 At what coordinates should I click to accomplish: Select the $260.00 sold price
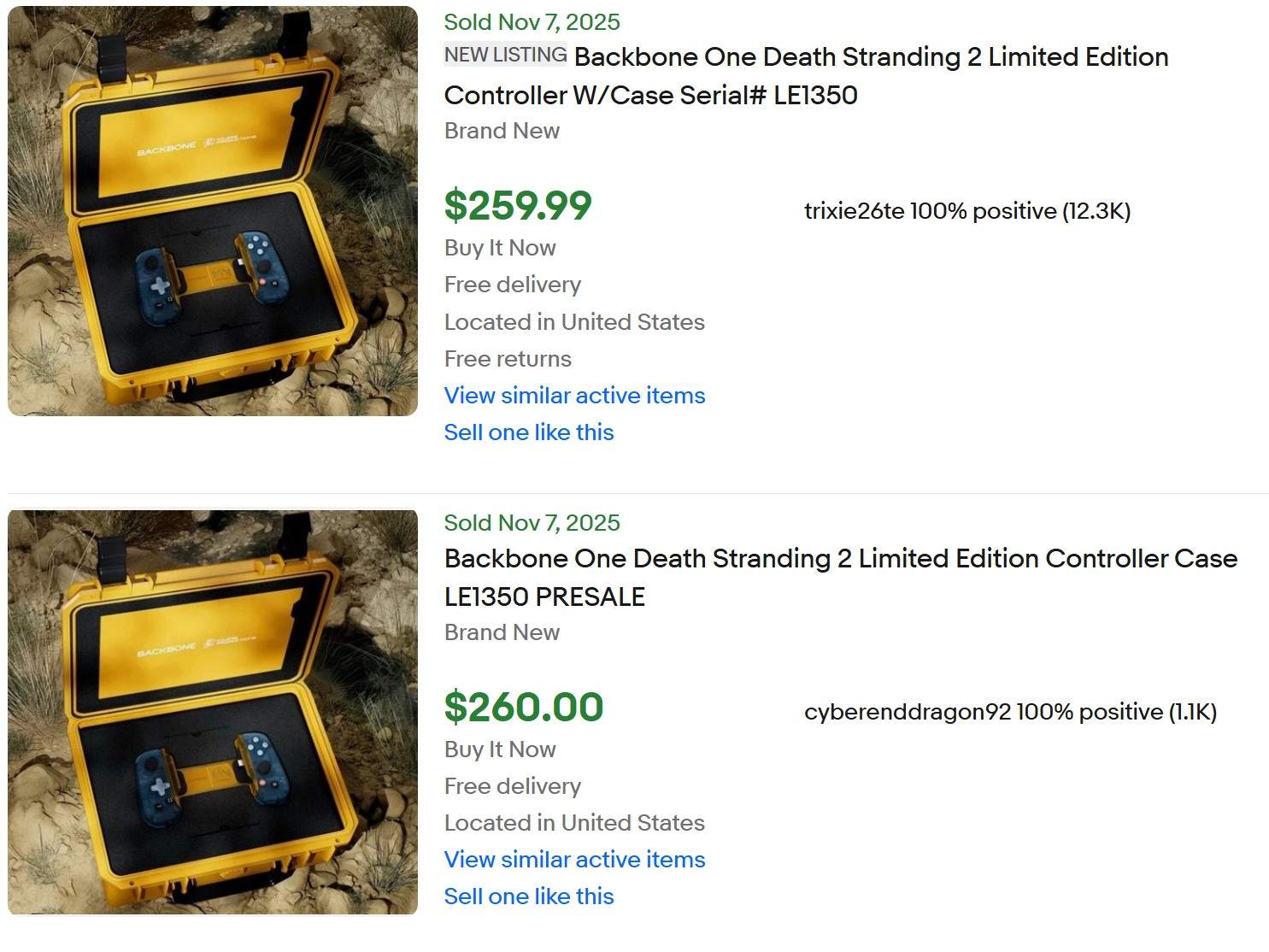(523, 708)
